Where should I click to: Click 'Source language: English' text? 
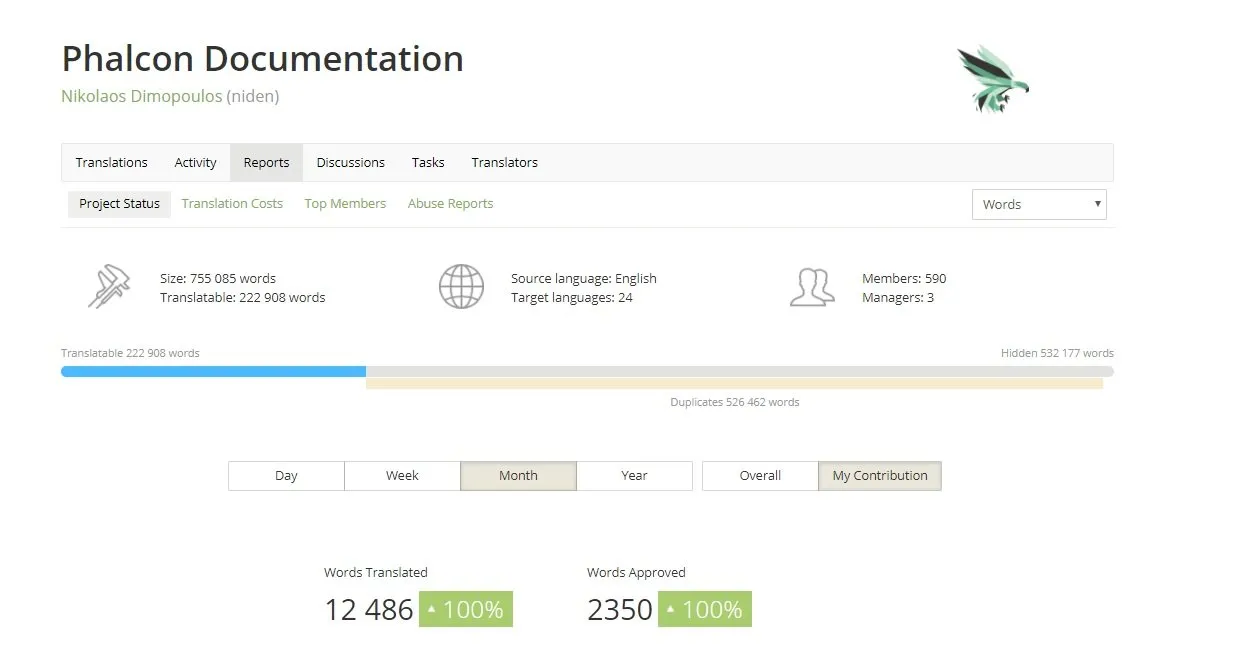(x=584, y=279)
